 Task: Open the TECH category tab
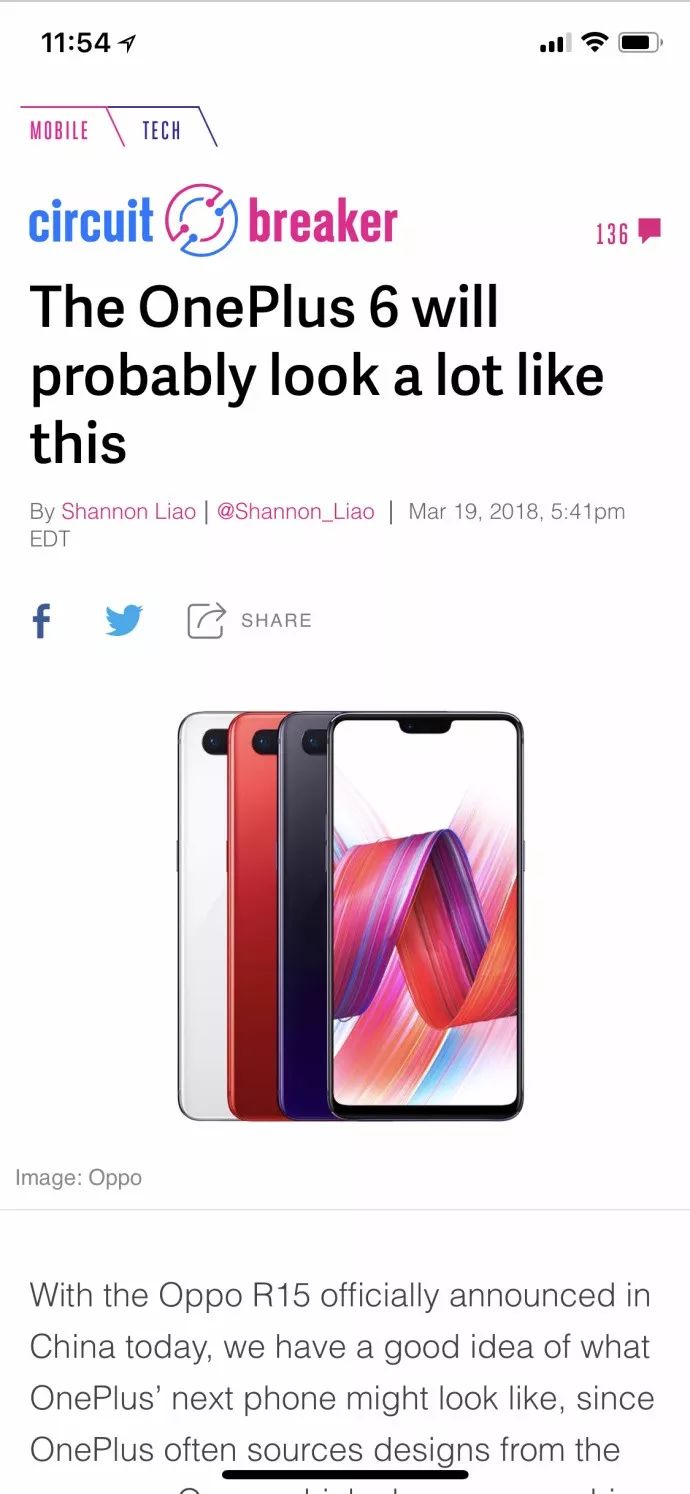click(161, 130)
